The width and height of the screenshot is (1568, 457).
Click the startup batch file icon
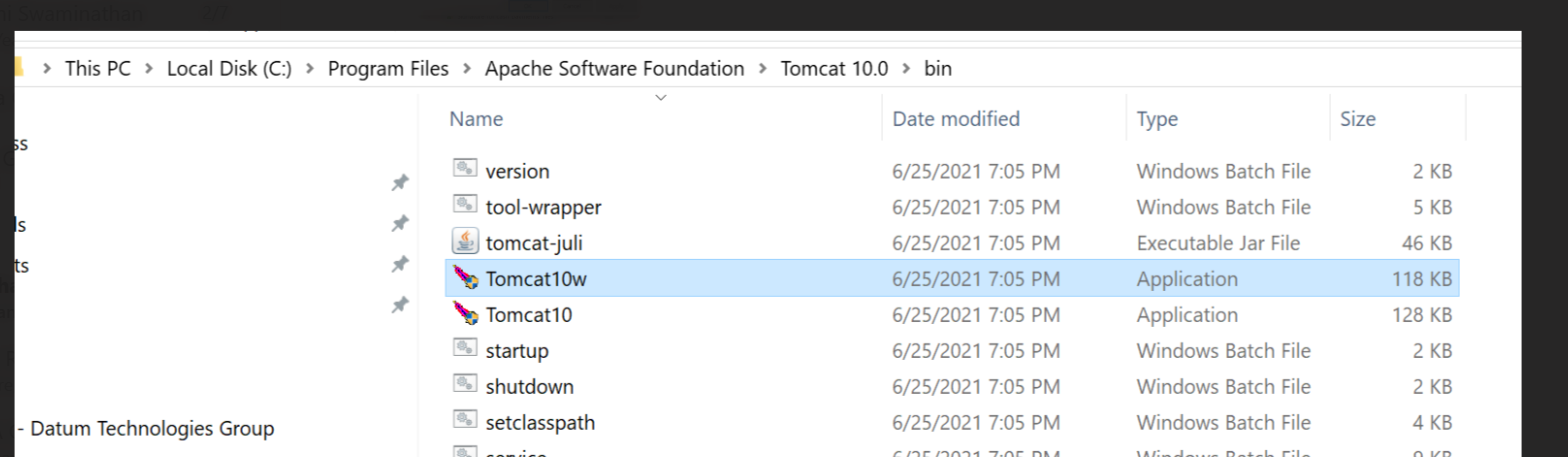pos(464,350)
